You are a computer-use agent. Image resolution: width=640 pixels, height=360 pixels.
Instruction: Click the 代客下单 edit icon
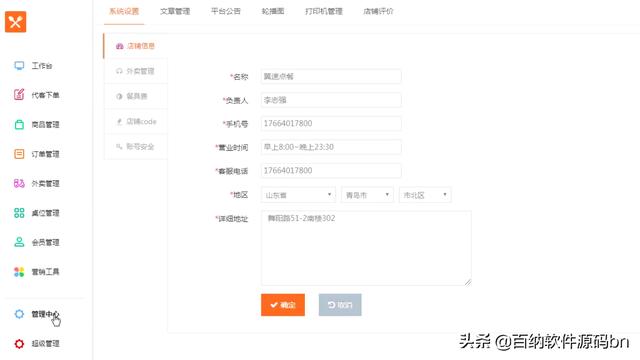pyautogui.click(x=19, y=95)
